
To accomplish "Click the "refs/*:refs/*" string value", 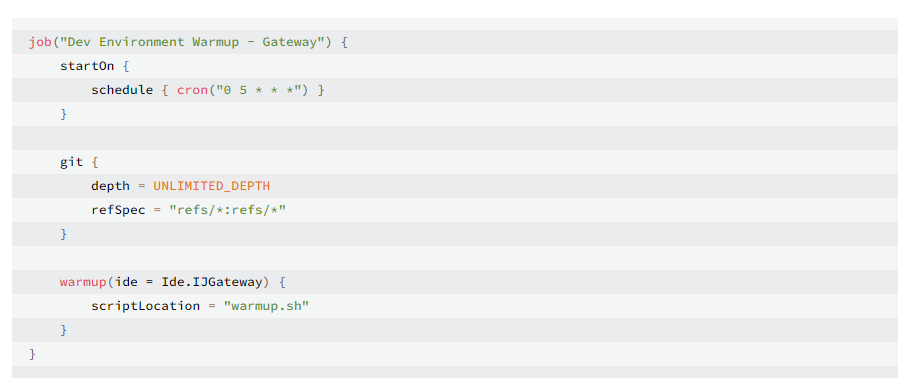I will pos(227,210).
